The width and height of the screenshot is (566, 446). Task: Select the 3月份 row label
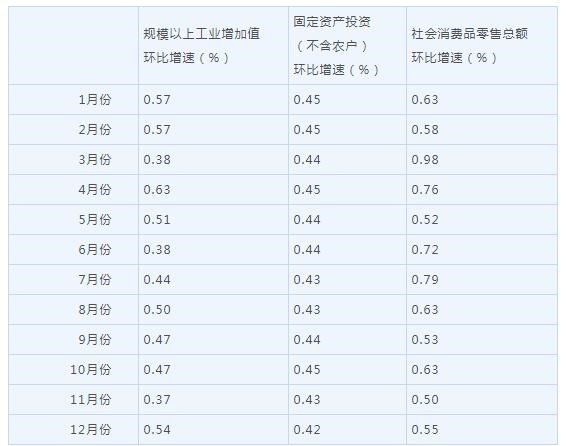point(95,159)
